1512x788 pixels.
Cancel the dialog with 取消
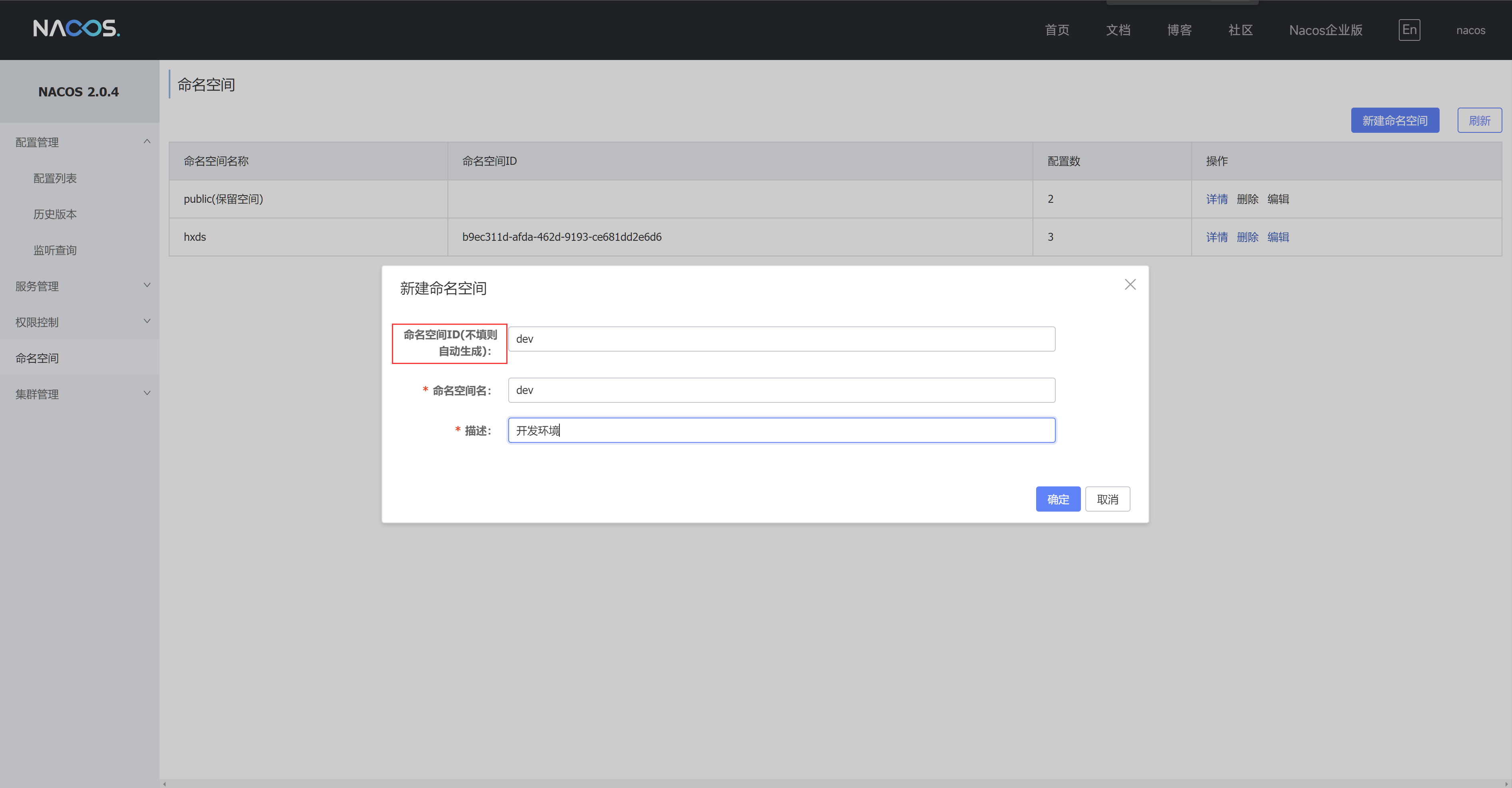[1107, 499]
